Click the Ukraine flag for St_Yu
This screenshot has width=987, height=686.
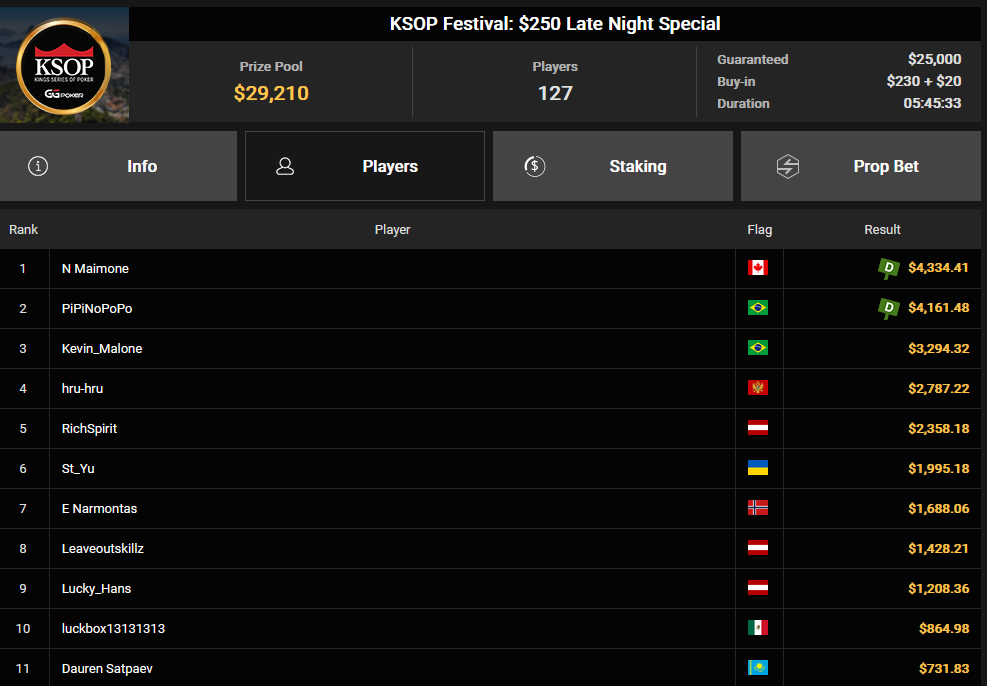pyautogui.click(x=758, y=468)
